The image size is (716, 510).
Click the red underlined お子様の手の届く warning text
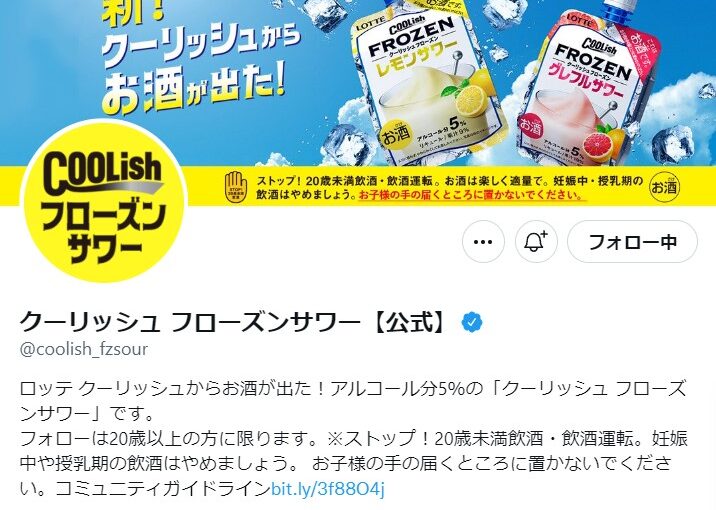(x=472, y=195)
